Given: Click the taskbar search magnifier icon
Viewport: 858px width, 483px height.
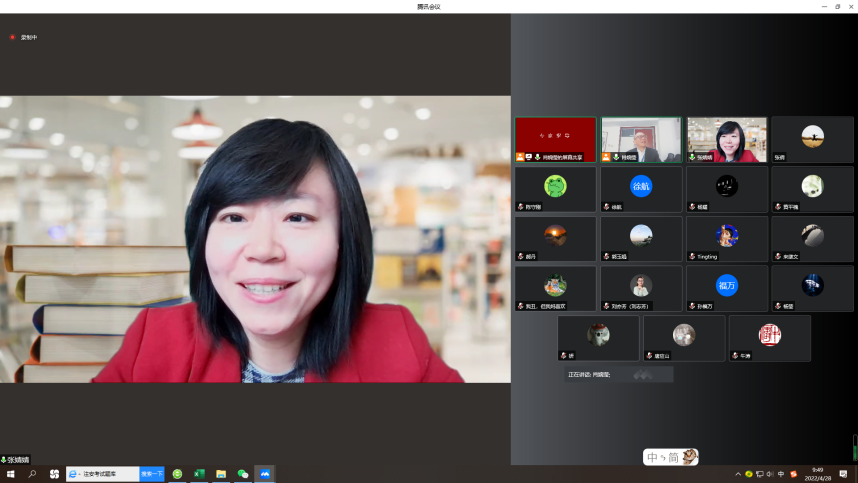Looking at the screenshot, I should pos(32,474).
